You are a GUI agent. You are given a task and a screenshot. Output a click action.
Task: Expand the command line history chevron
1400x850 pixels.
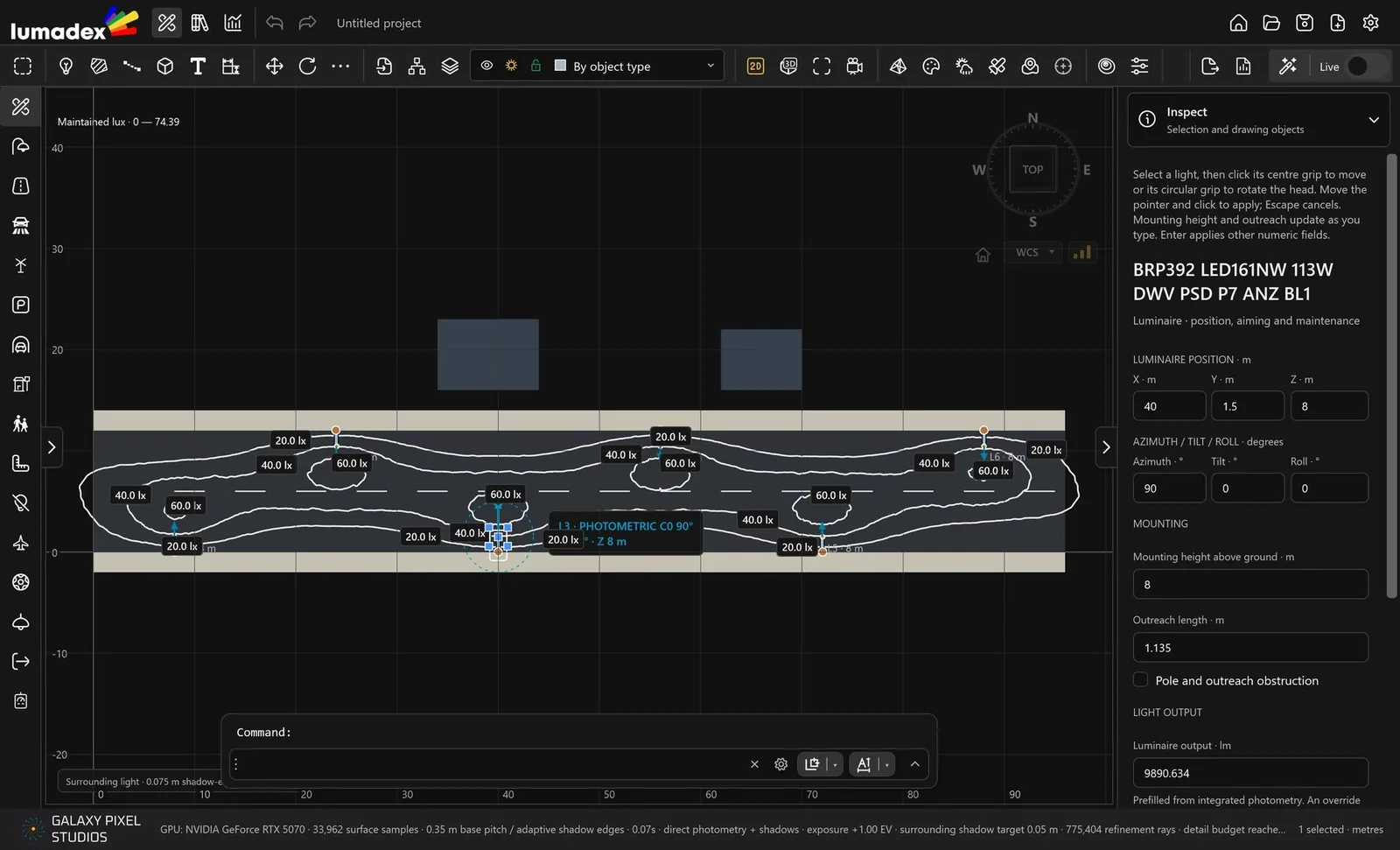(x=914, y=764)
